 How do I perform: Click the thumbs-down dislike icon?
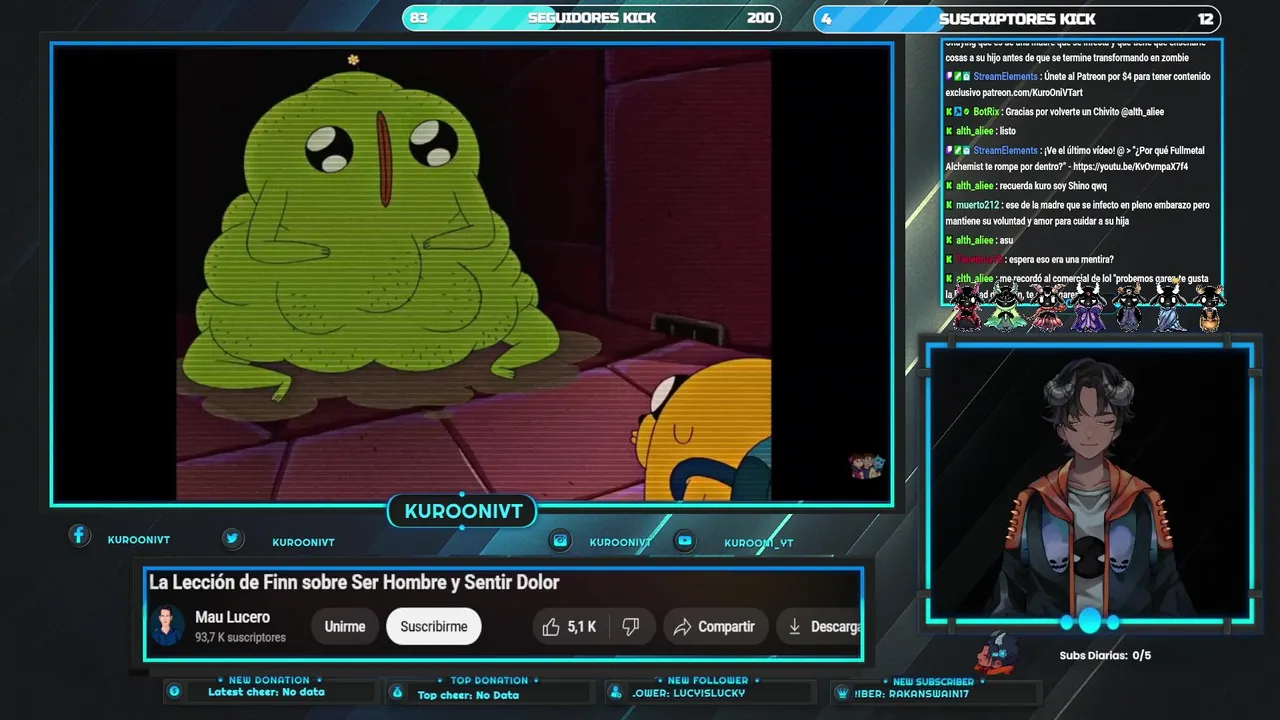(631, 627)
